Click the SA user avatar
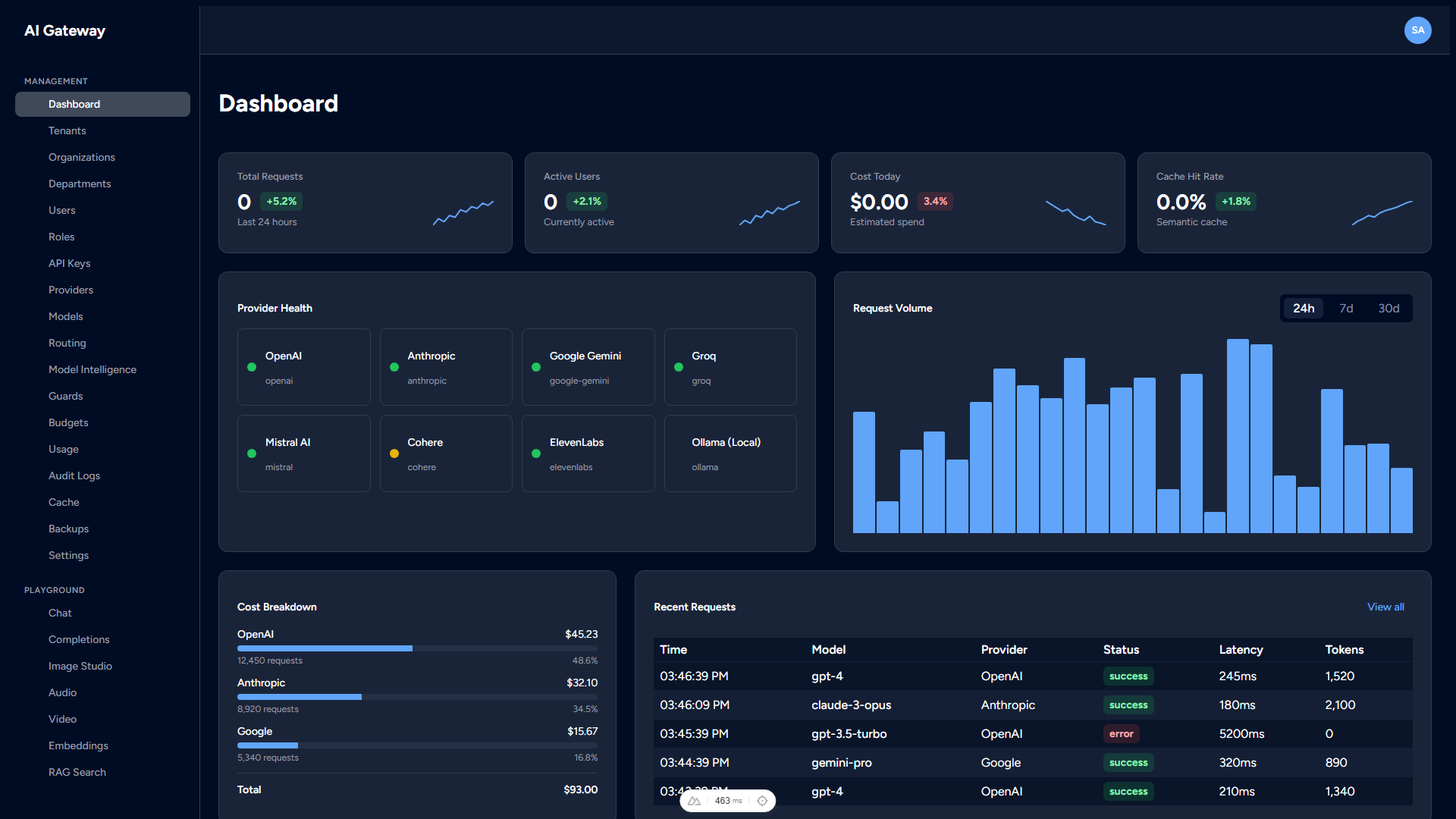The width and height of the screenshot is (1456, 819). tap(1417, 30)
